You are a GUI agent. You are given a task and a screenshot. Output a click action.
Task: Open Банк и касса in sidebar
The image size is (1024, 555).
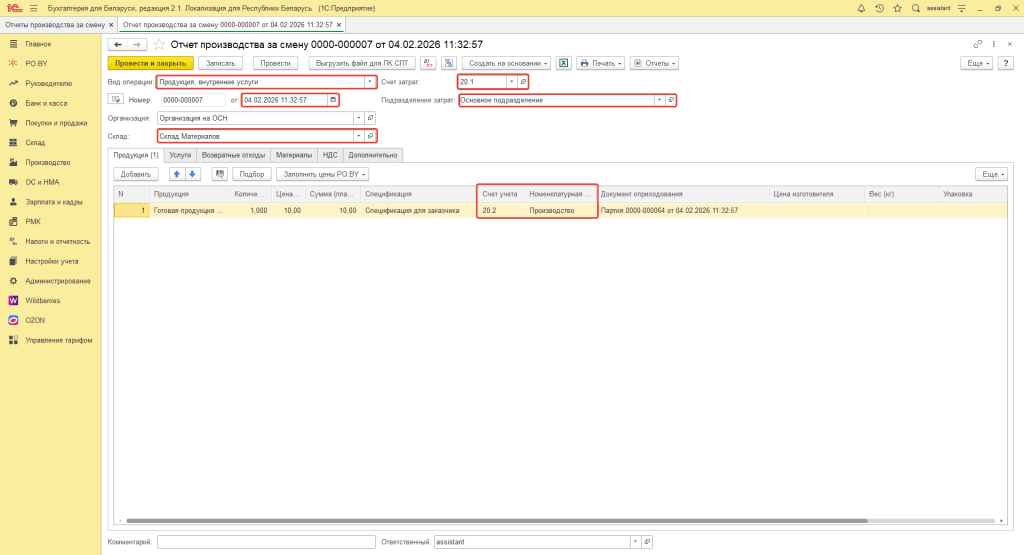point(46,103)
